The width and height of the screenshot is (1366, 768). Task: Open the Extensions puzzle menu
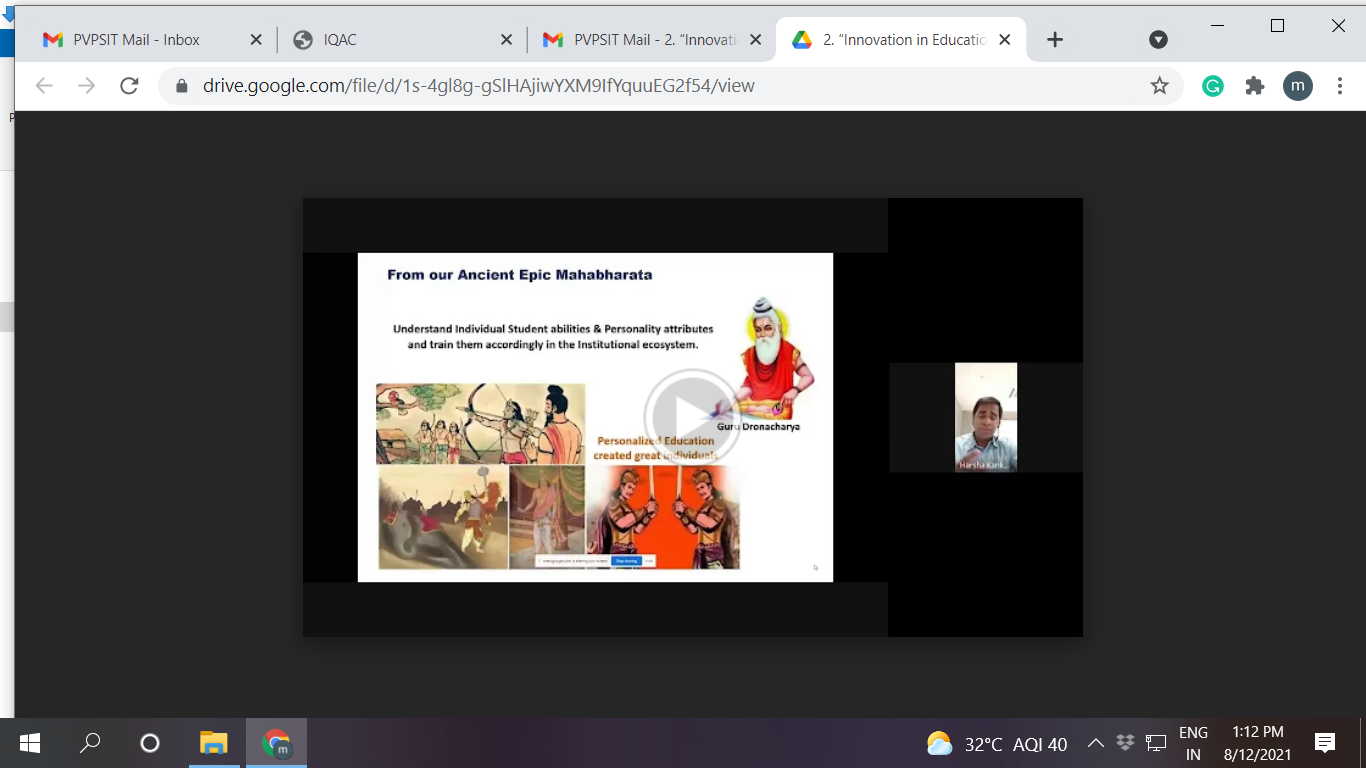(x=1255, y=86)
